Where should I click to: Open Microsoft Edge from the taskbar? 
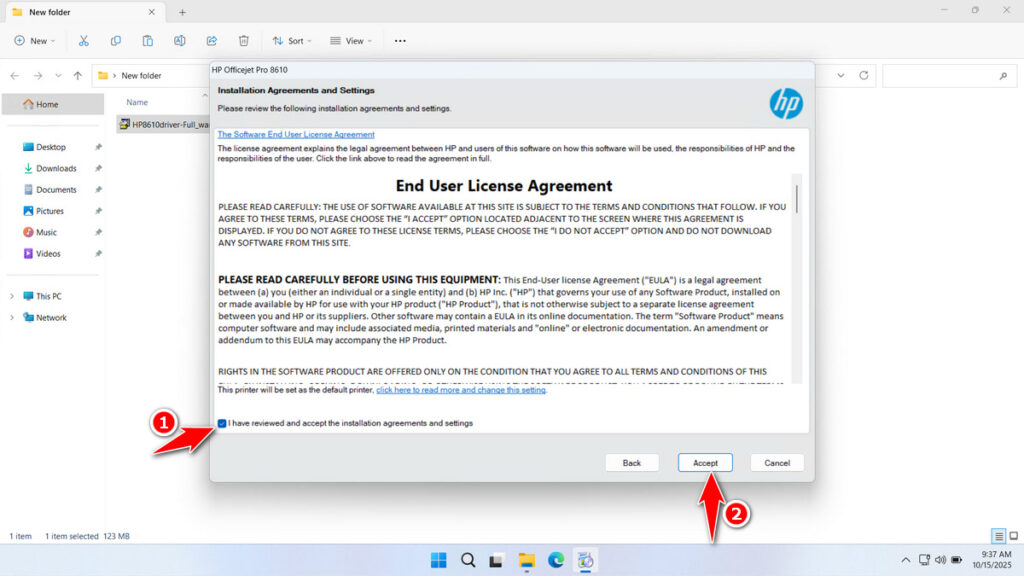pyautogui.click(x=556, y=560)
